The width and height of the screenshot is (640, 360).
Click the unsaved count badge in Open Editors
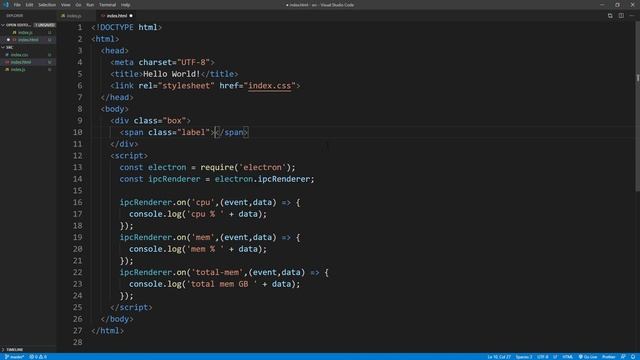44,25
